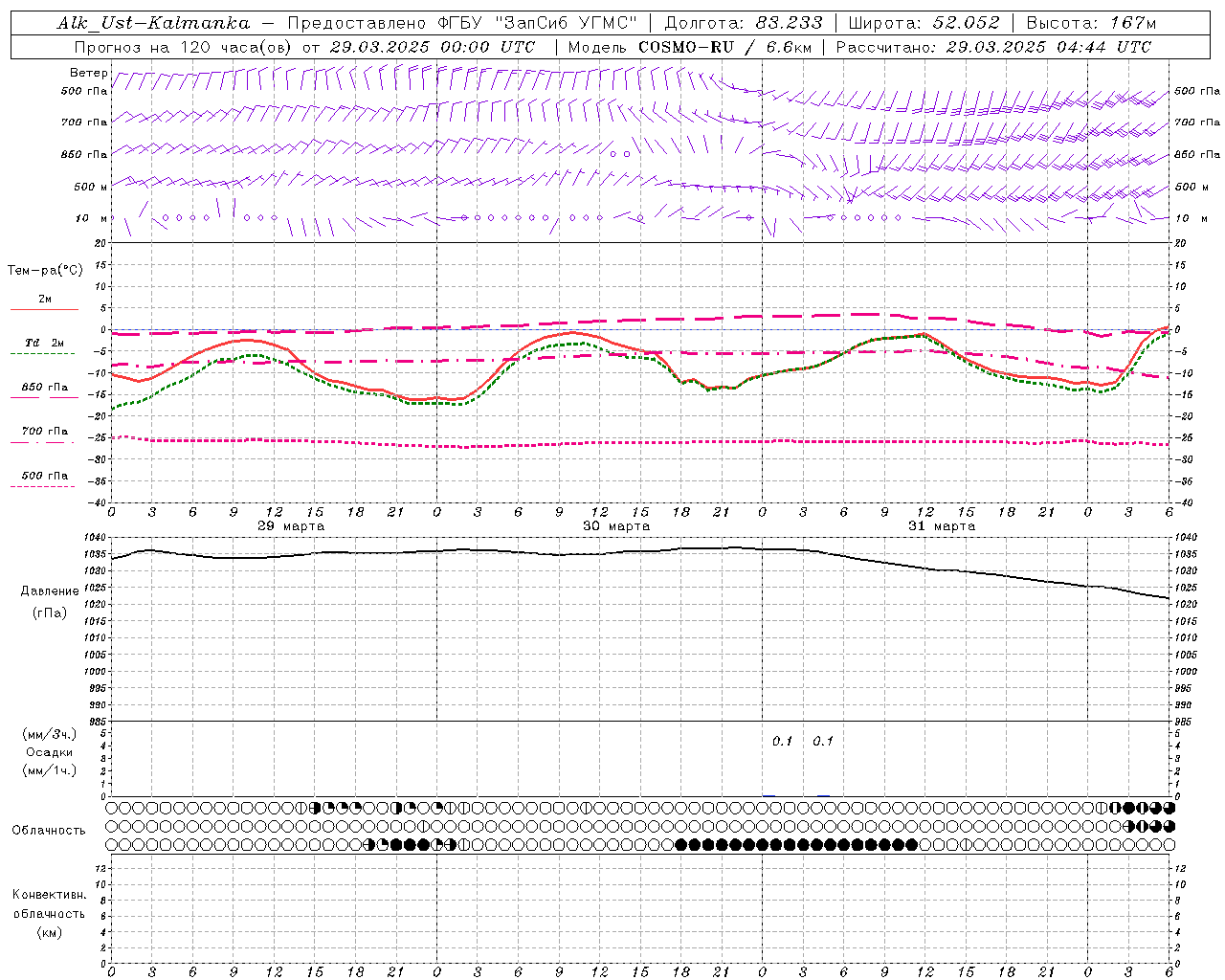Viewport: 1225px width, 980px height.
Task: Click the Тем-ра(°C) axis title
Action: (x=45, y=271)
